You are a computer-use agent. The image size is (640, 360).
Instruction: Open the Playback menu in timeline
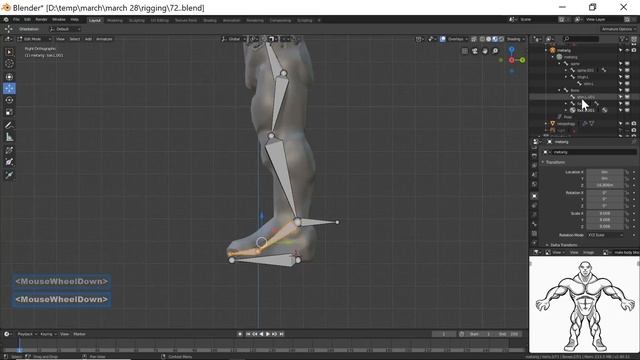[27, 334]
